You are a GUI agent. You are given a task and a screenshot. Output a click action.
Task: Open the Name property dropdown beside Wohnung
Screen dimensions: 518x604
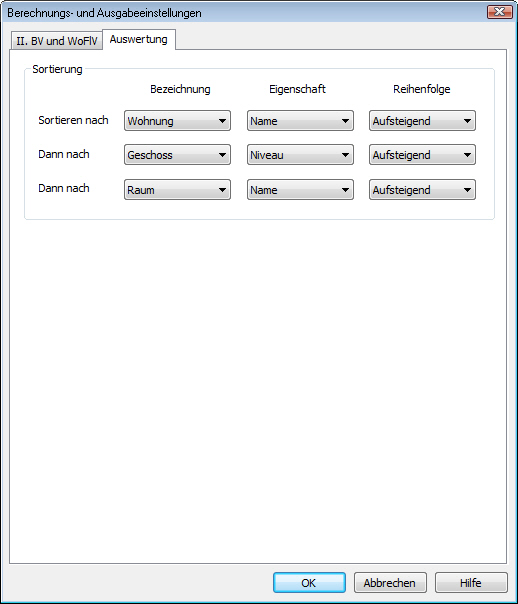(300, 121)
